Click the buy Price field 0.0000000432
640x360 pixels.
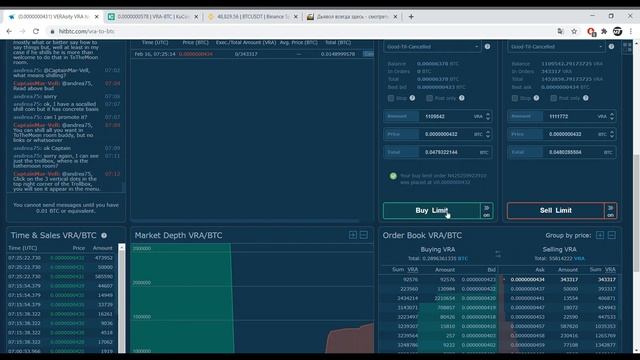437,134
